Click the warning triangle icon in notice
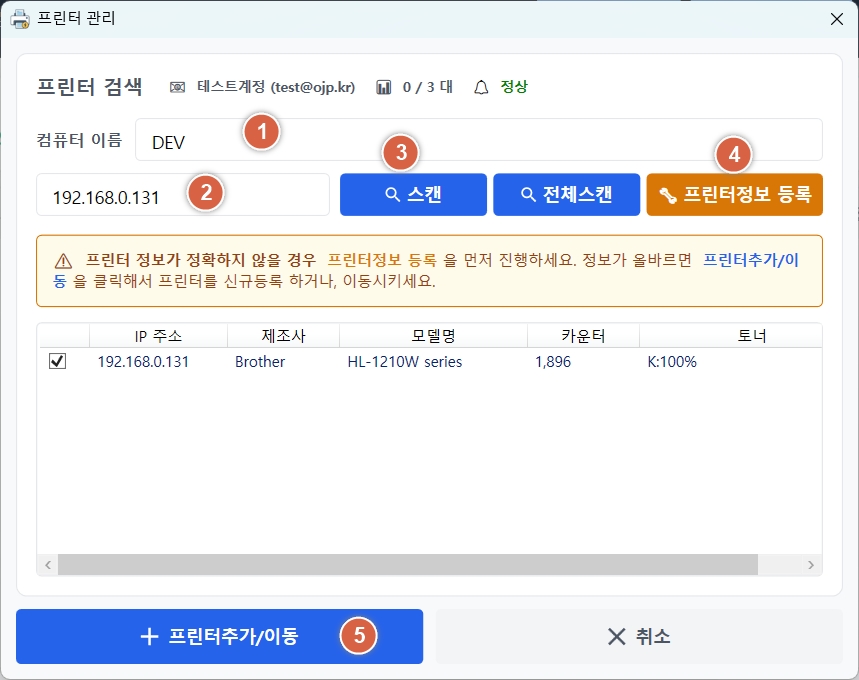 [63, 260]
